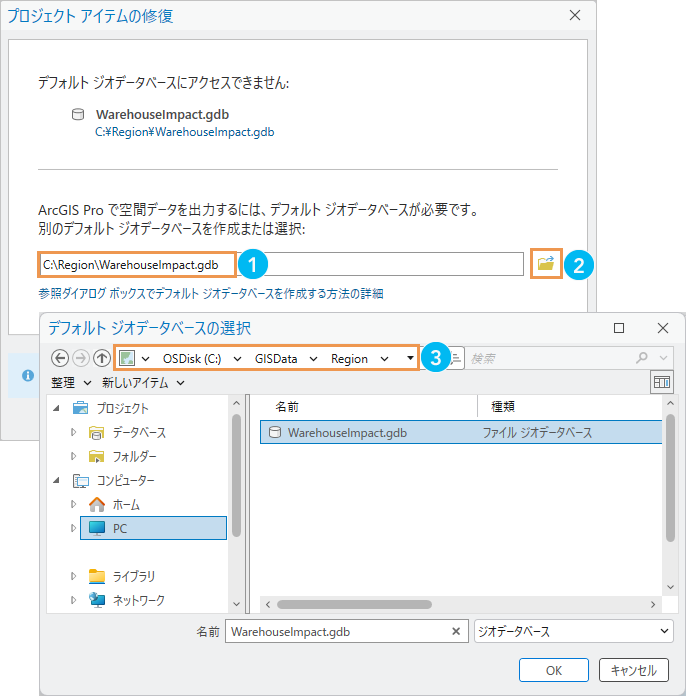
Task: Select OSDisk (C:) in the path bar
Action: tap(192, 359)
